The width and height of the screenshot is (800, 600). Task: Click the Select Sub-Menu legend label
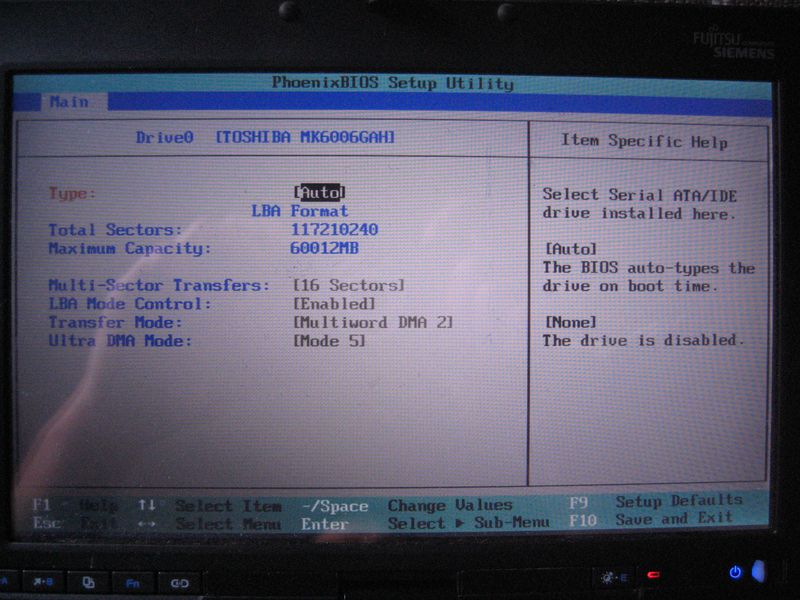(x=468, y=523)
